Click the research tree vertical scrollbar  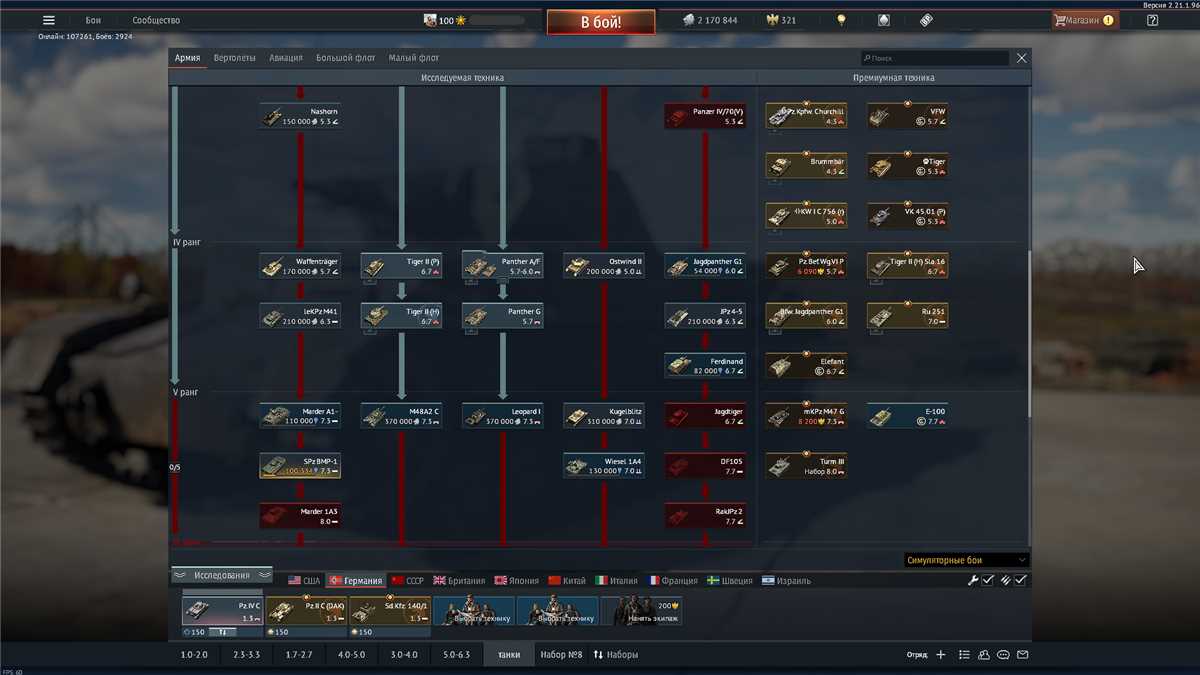pyautogui.click(x=1030, y=332)
